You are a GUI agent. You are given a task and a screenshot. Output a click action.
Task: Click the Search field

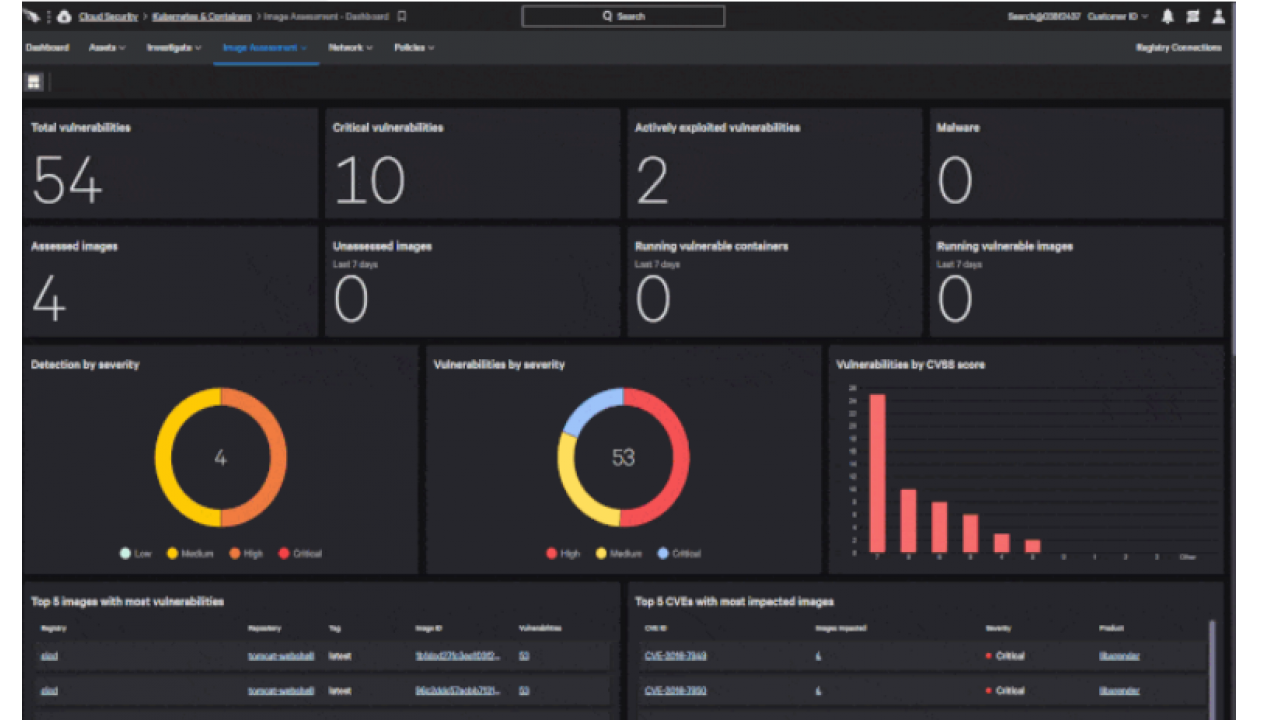click(x=623, y=16)
